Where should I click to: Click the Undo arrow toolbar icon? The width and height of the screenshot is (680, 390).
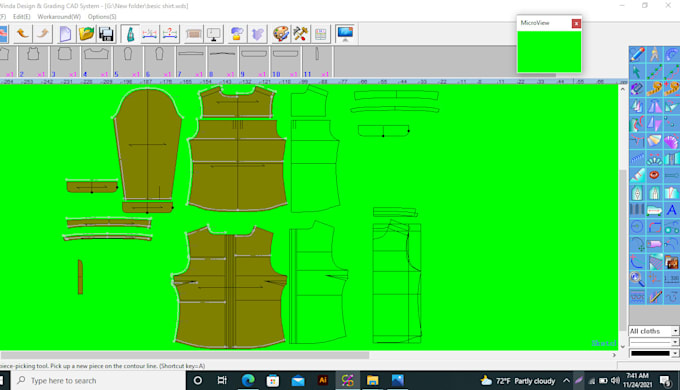(x=23, y=34)
